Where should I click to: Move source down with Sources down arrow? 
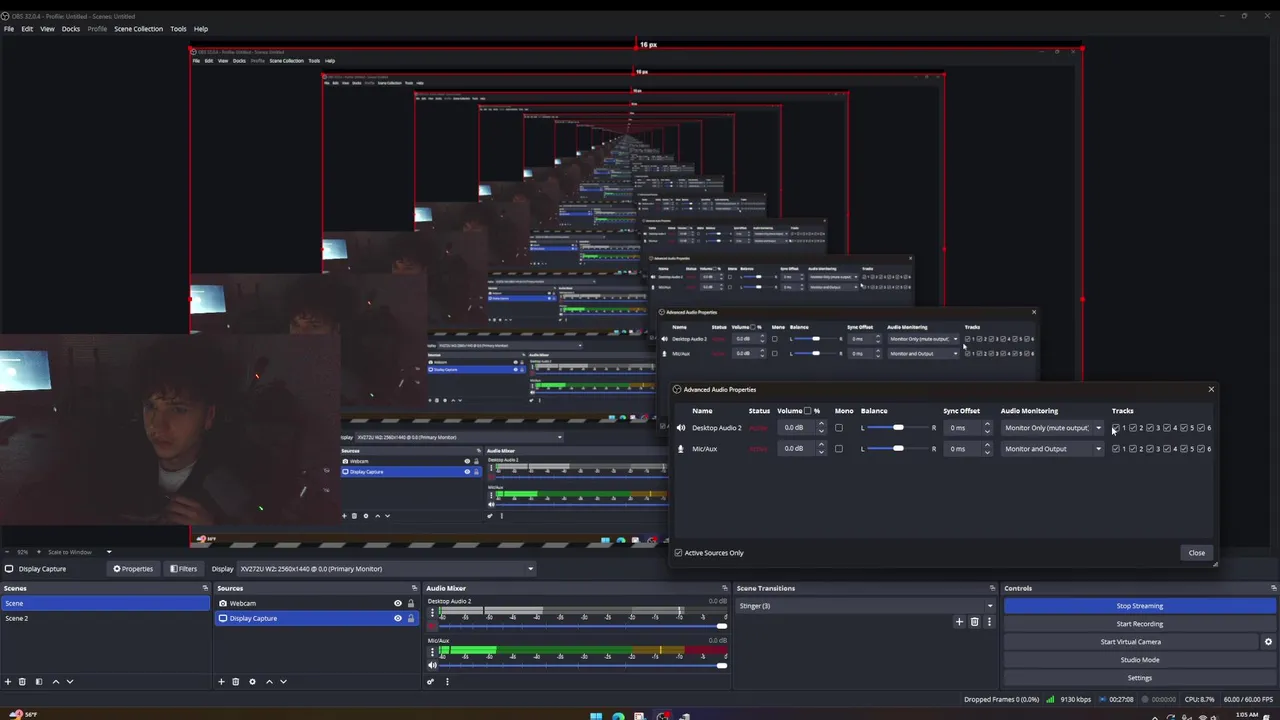click(283, 681)
